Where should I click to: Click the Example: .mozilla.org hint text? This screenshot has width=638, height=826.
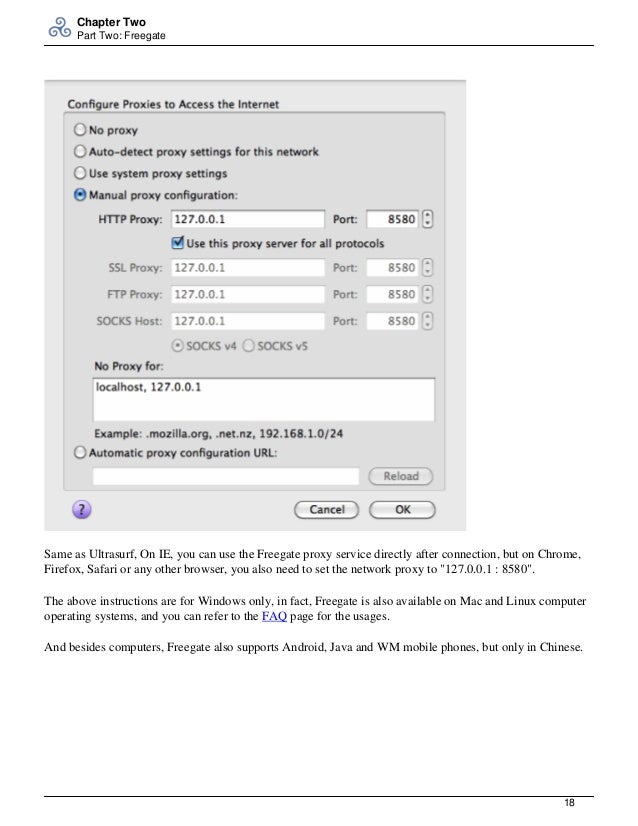coord(219,434)
